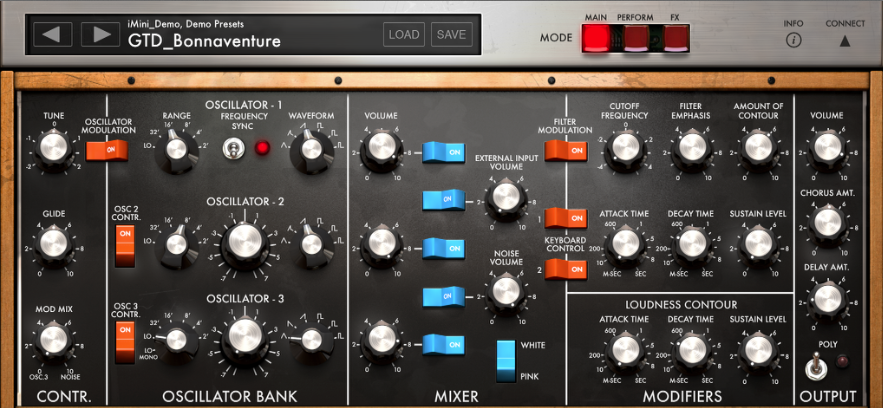Toggle the Oscillator Modulation switch
Viewport: 883px width, 408px height.
pos(106,150)
